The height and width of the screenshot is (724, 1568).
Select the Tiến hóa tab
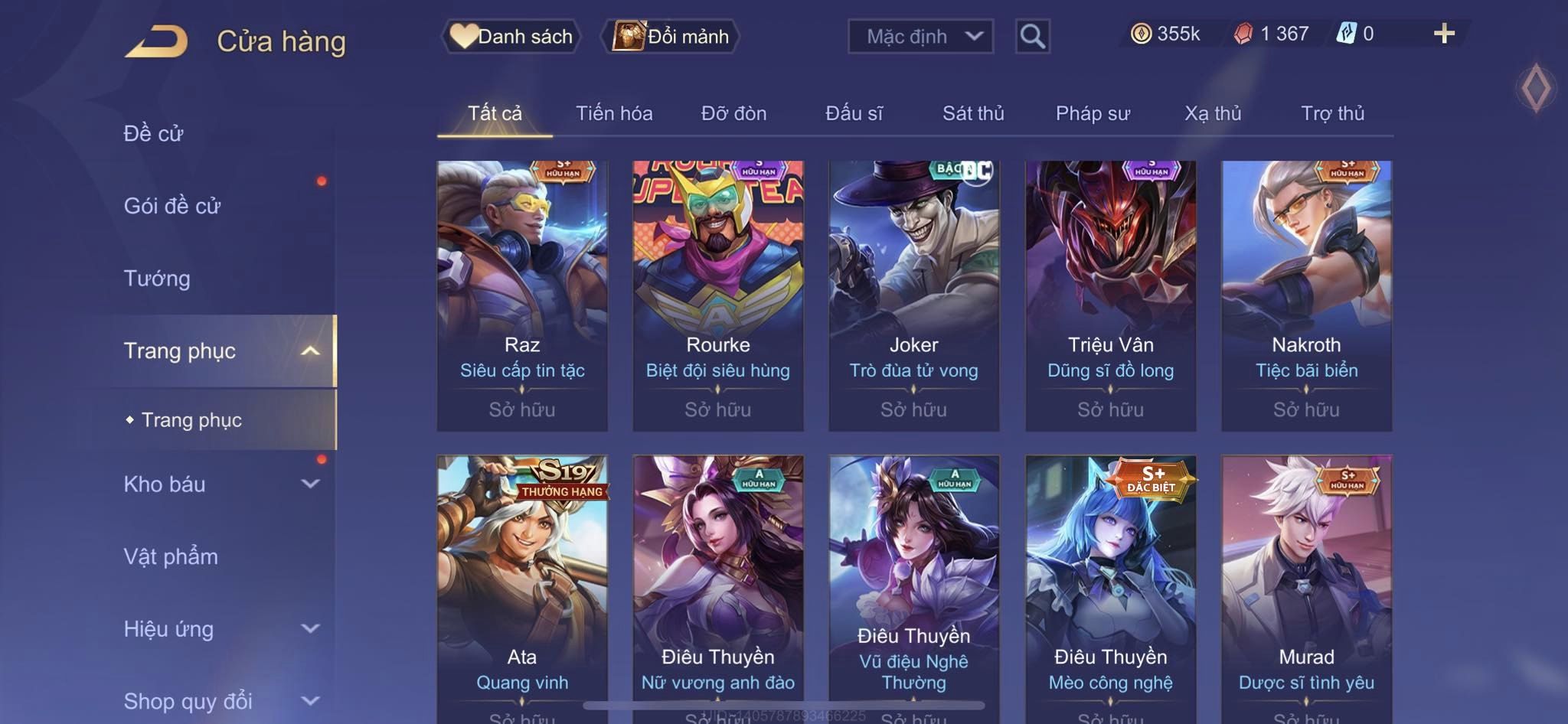(614, 113)
